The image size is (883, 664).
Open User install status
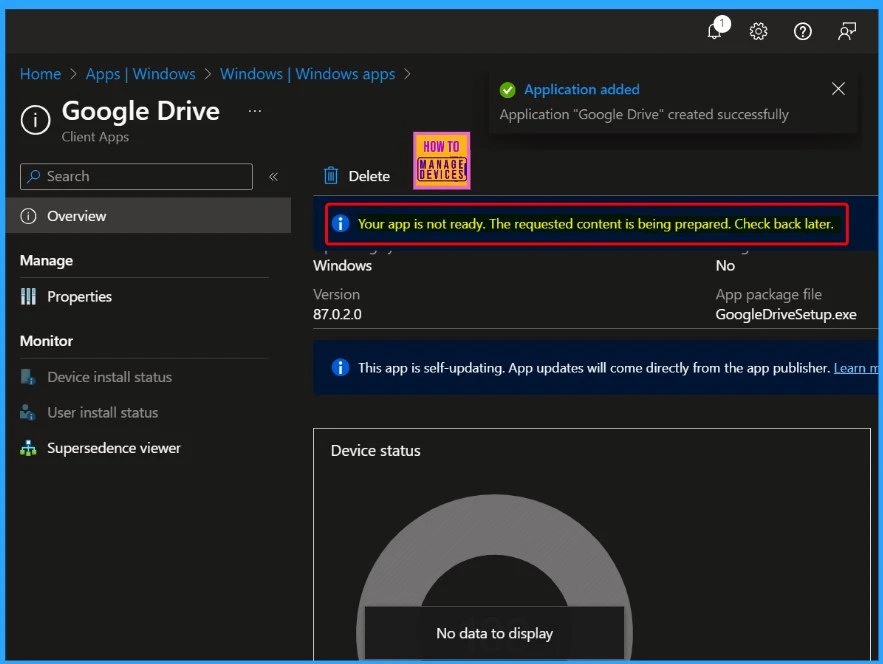click(x=102, y=412)
